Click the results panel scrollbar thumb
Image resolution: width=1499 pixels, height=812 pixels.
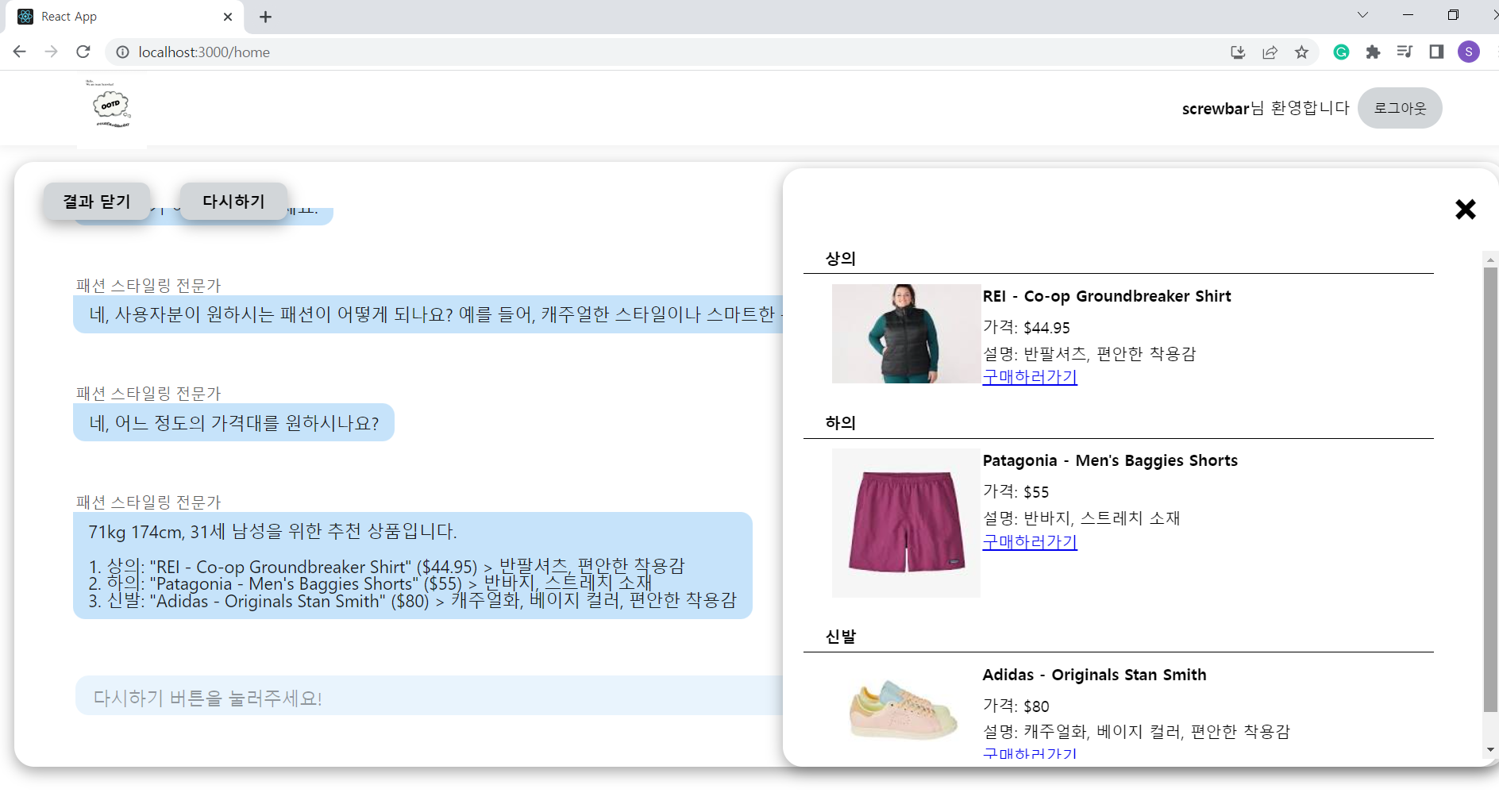(1490, 490)
